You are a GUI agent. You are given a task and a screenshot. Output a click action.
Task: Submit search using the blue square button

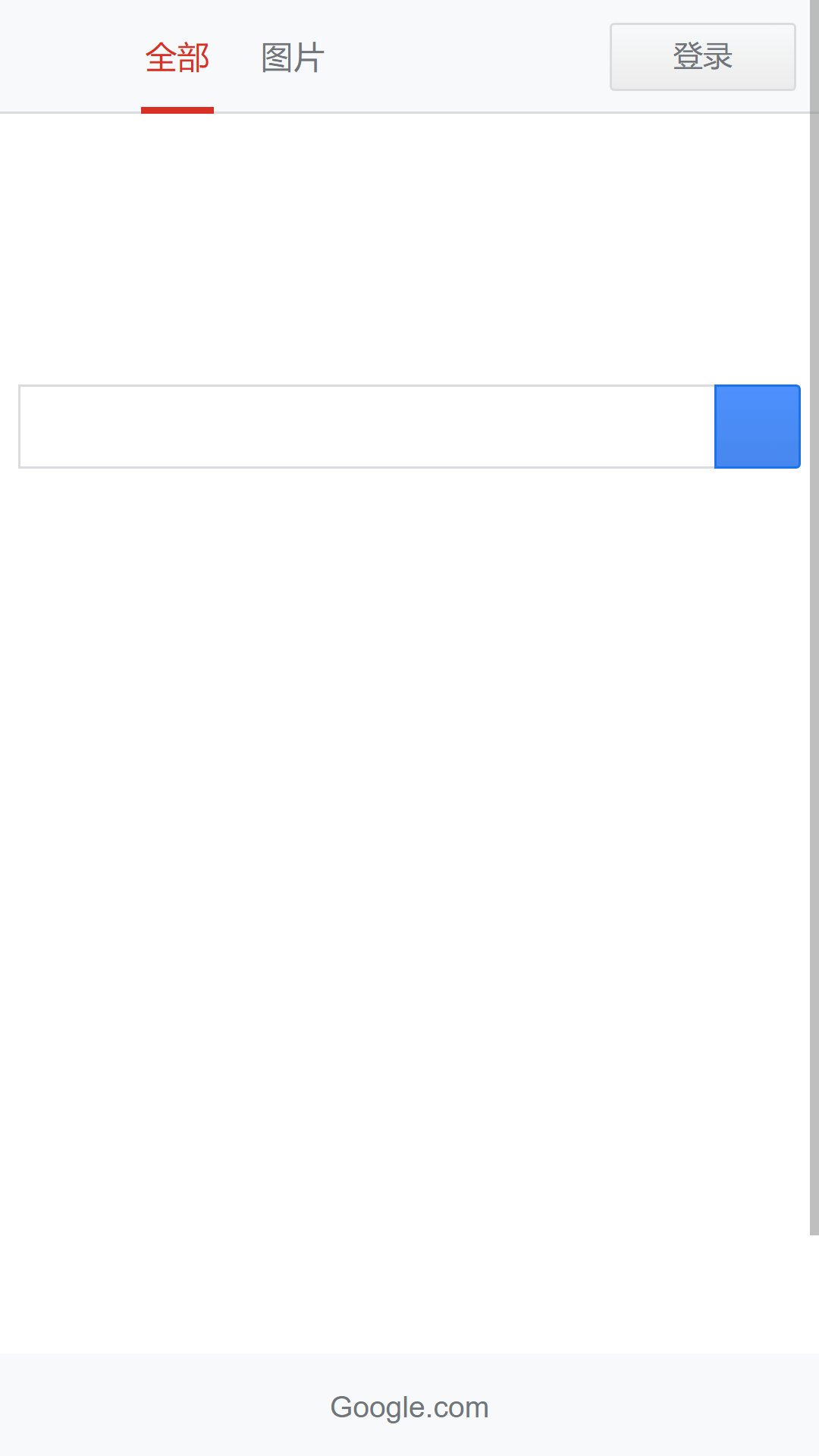click(x=757, y=426)
